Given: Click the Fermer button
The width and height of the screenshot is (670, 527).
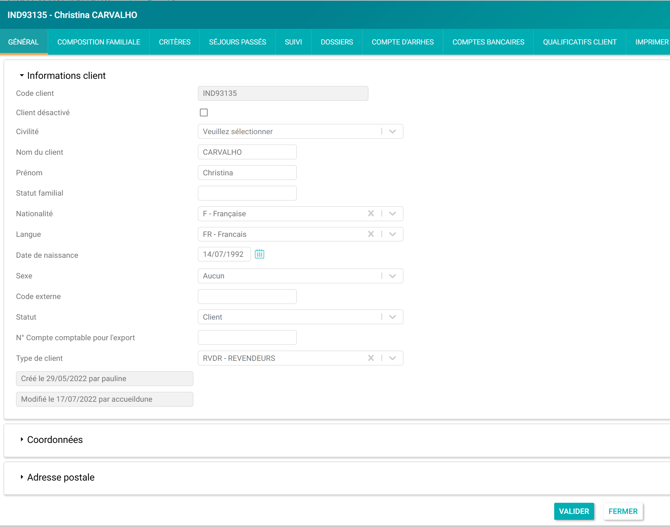Looking at the screenshot, I should tap(623, 511).
